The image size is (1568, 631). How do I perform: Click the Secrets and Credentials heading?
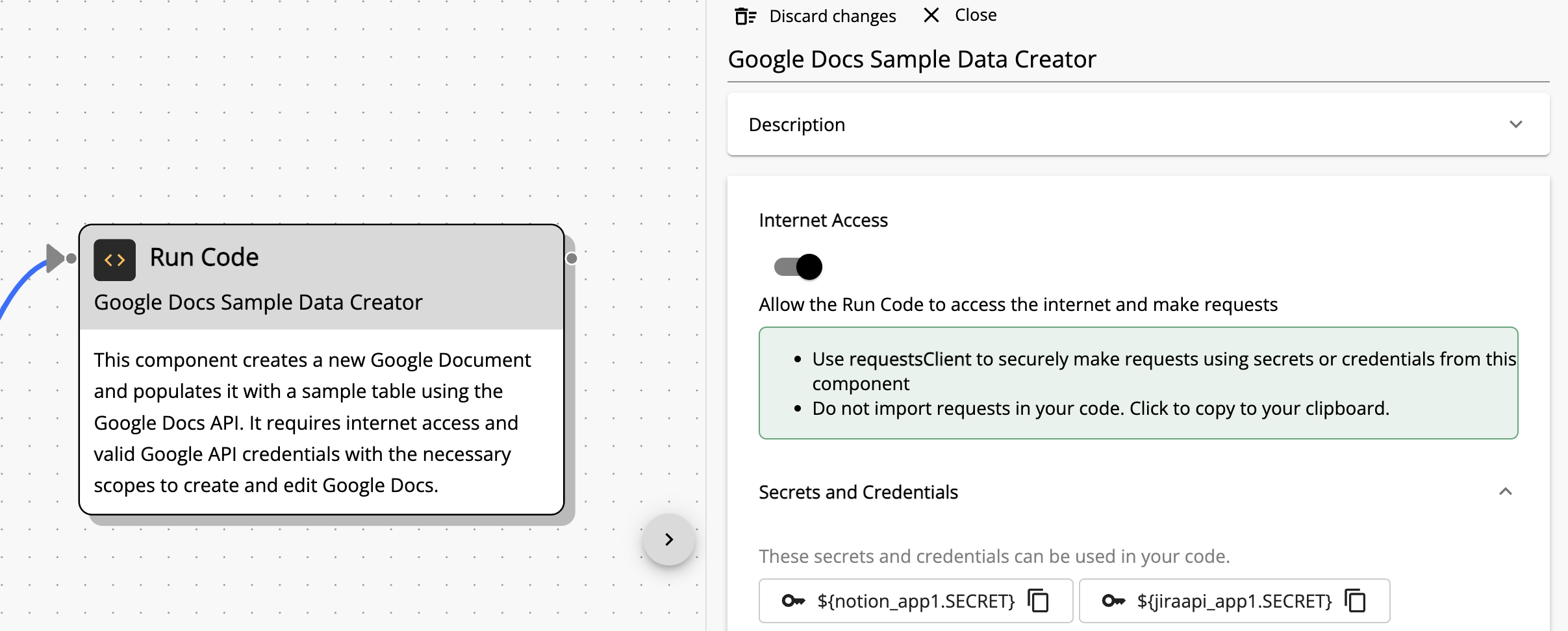click(858, 492)
